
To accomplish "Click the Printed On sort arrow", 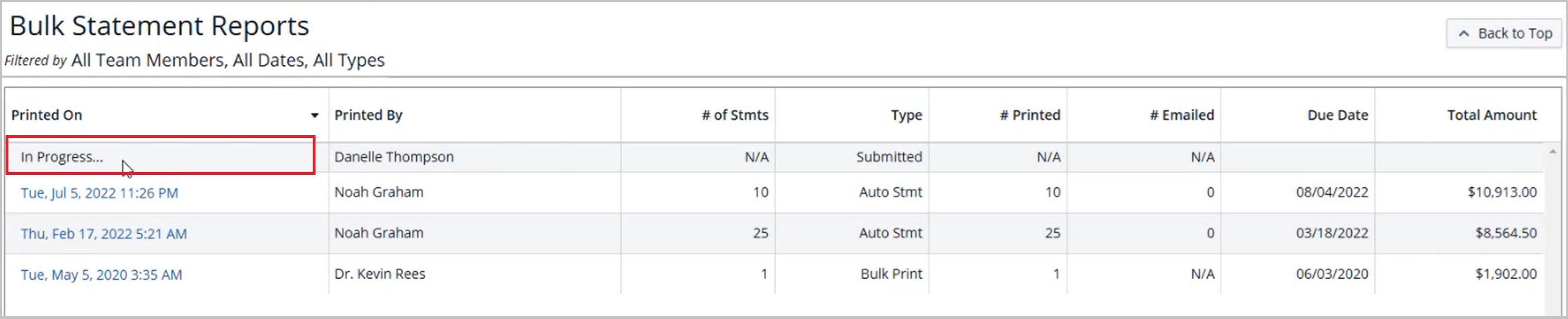I will pyautogui.click(x=315, y=116).
